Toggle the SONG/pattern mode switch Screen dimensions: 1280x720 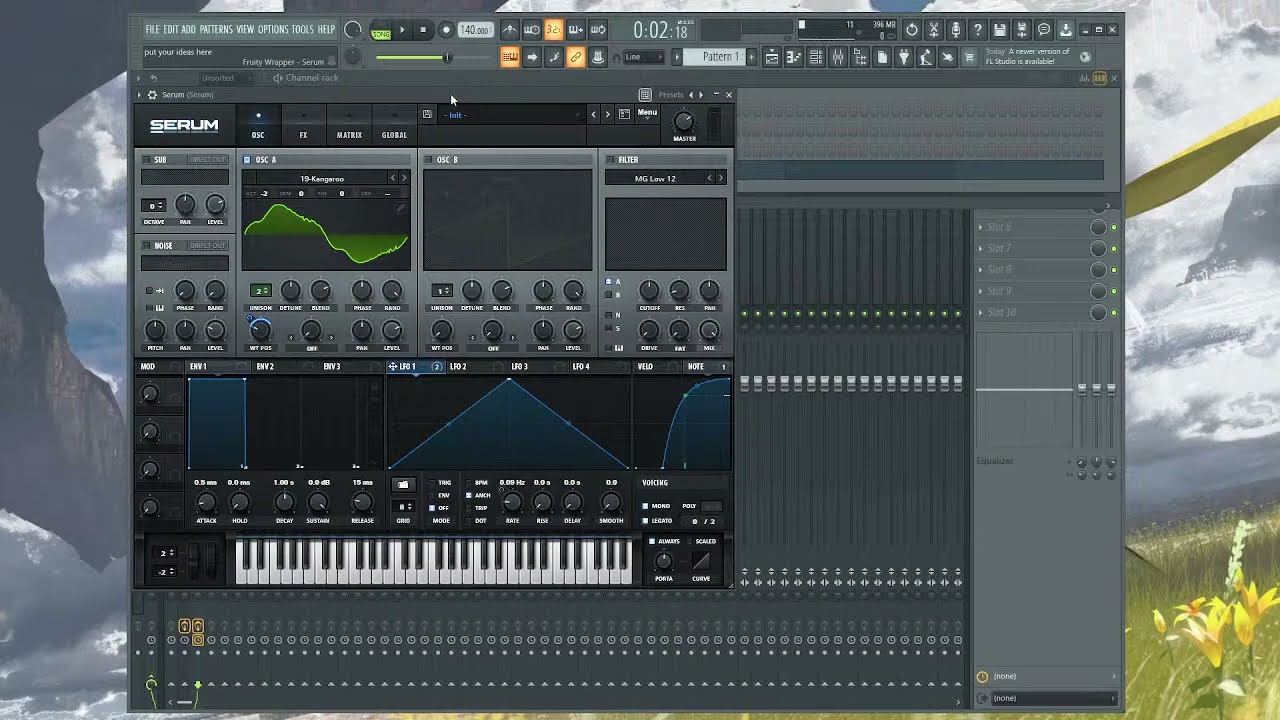(x=380, y=30)
